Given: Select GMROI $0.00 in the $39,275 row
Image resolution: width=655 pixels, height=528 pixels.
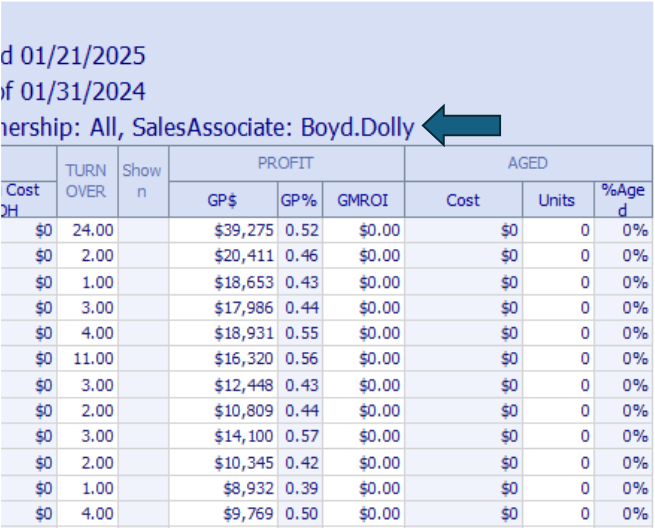Looking at the screenshot, I should [363, 230].
